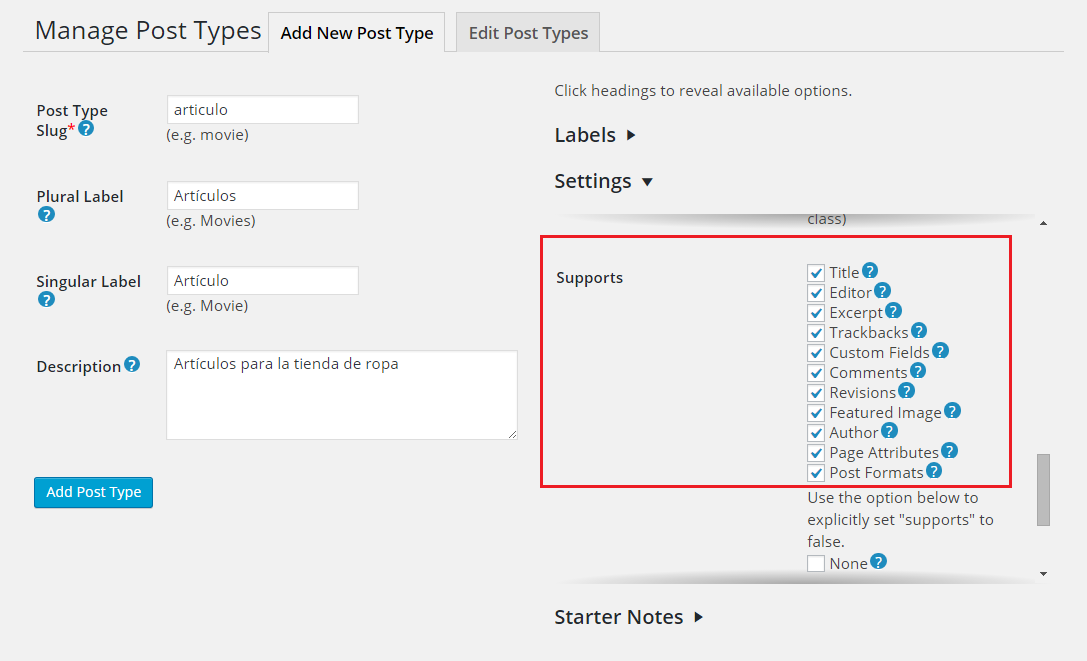Open help icon beside None option
1087x661 pixels.
click(878, 561)
